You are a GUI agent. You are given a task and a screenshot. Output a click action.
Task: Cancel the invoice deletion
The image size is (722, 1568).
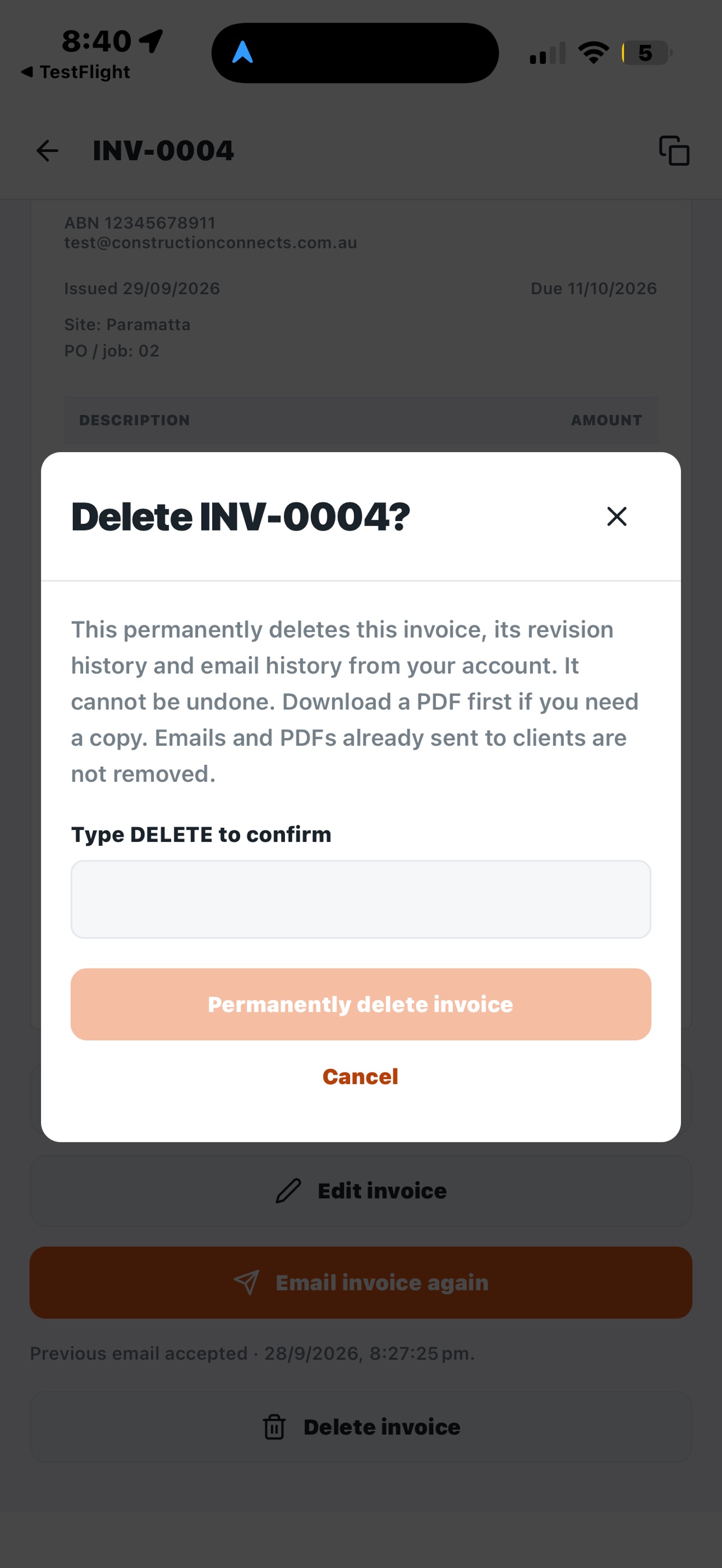[x=360, y=1076]
